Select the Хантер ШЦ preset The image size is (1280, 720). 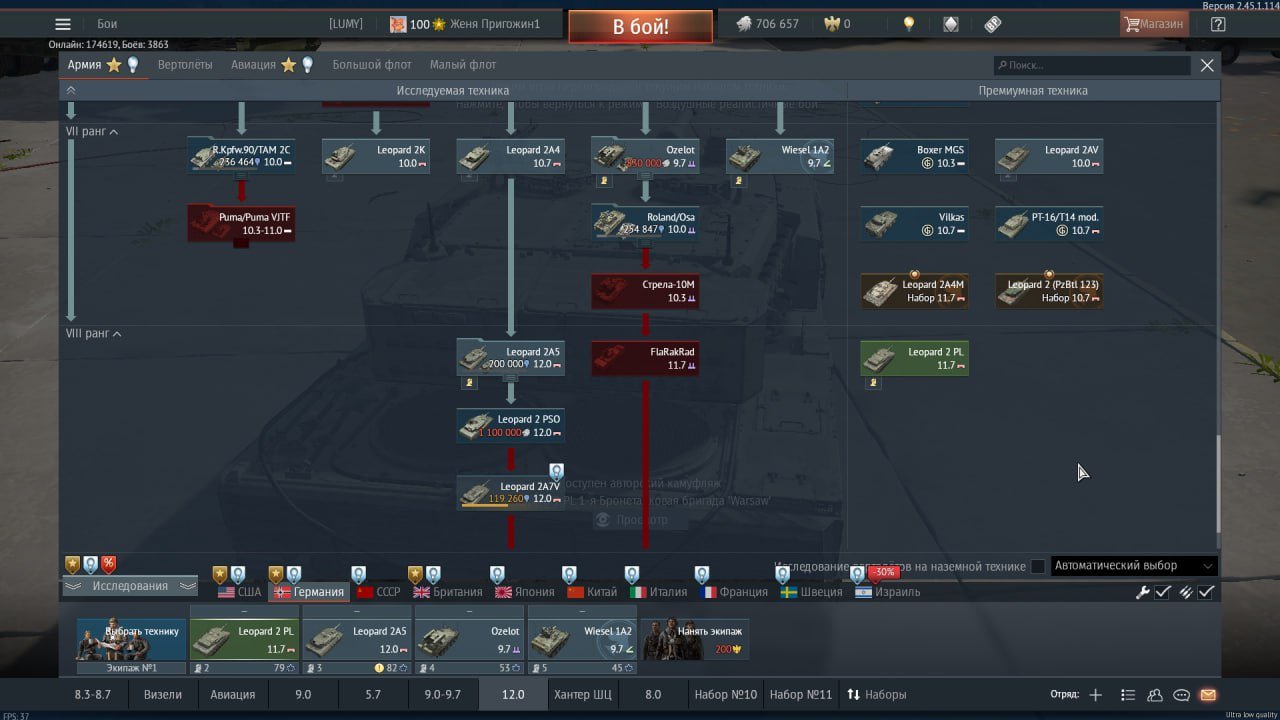point(582,695)
